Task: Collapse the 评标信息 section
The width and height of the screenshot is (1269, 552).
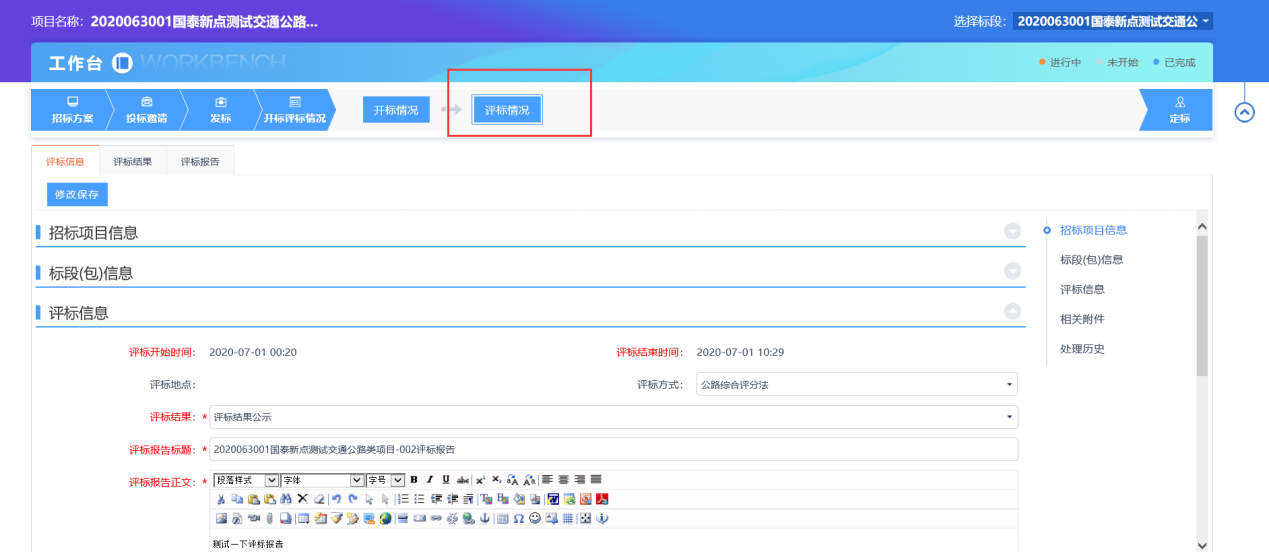Action: (x=1012, y=312)
